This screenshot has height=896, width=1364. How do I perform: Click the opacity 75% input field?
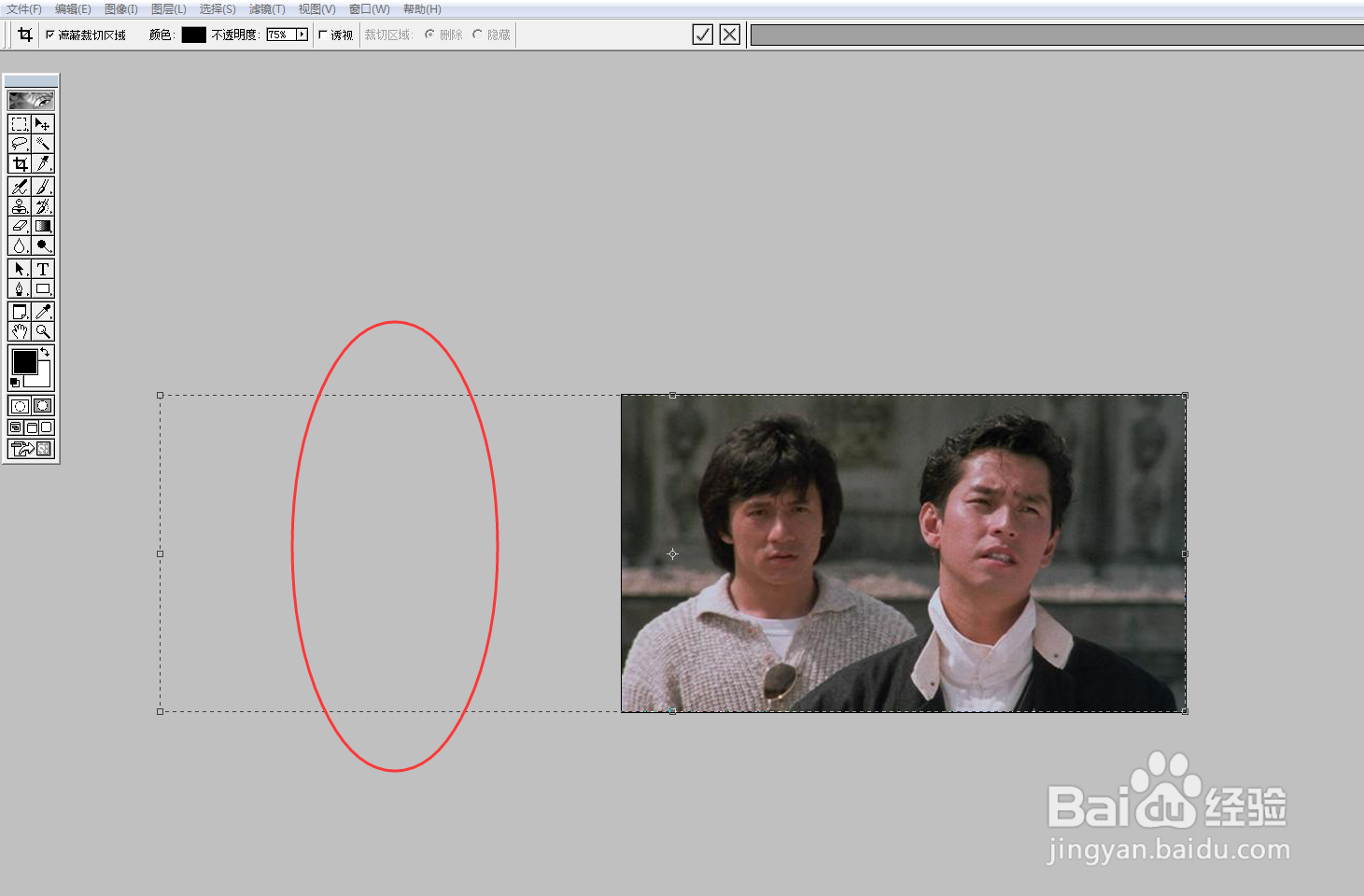(x=280, y=35)
